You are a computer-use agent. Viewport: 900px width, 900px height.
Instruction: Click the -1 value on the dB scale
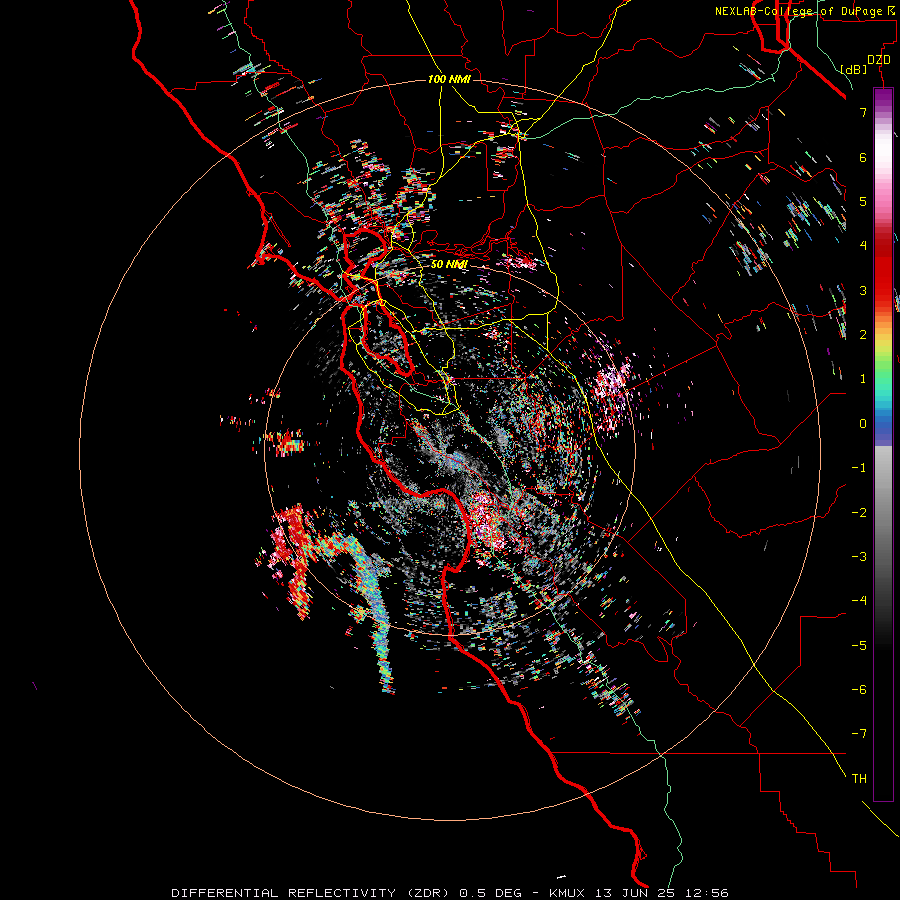859,468
